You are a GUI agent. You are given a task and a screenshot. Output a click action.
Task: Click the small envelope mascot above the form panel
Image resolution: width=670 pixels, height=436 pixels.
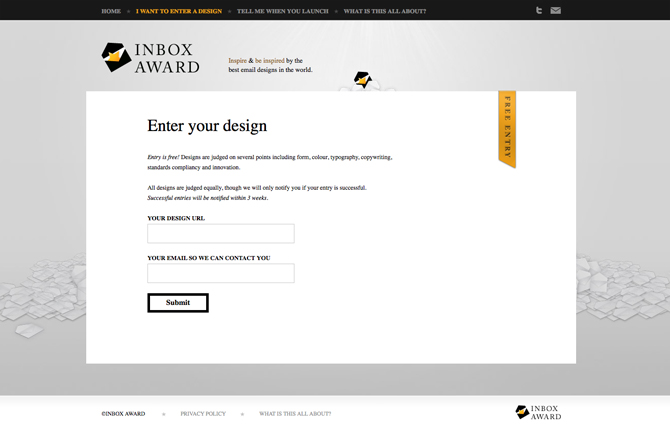363,80
